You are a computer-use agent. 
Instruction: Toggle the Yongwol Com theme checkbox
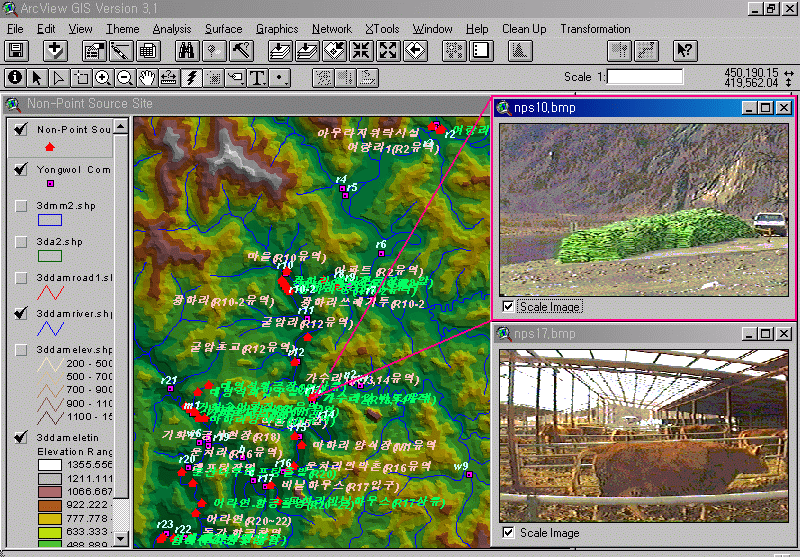[x=21, y=169]
